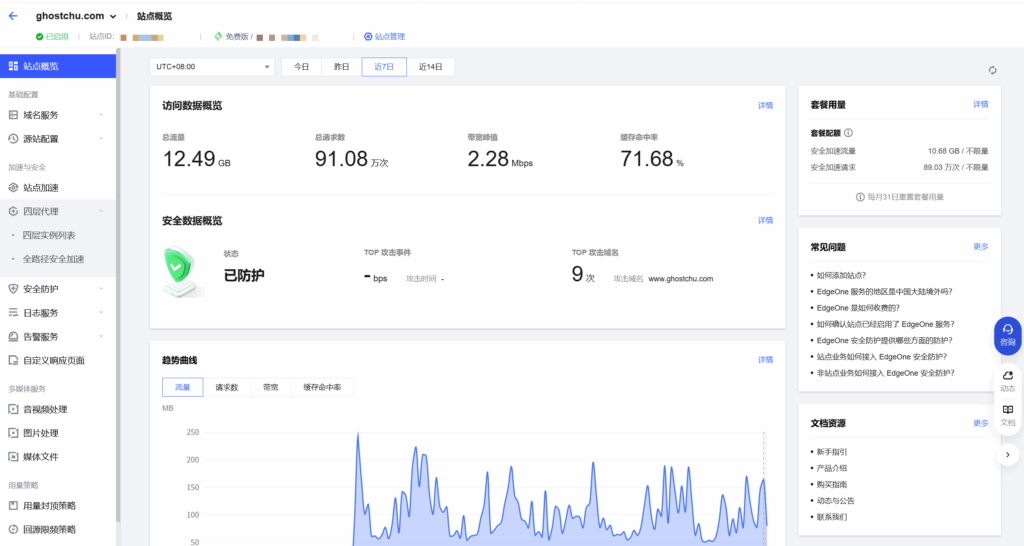This screenshot has height=546, width=1024.
Task: Open 站点管理 site management
Action: coord(384,37)
